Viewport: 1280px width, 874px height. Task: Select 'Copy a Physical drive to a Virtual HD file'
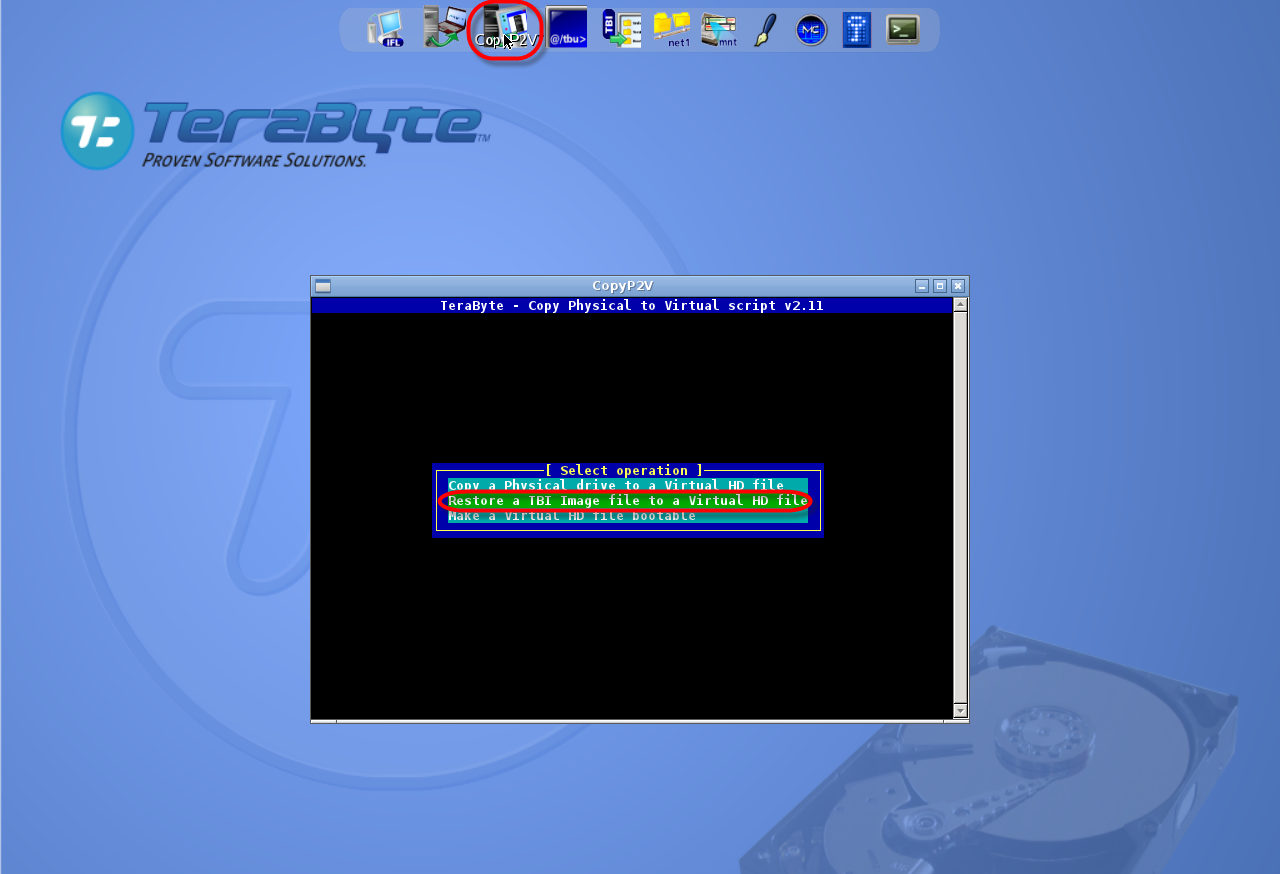(627, 485)
